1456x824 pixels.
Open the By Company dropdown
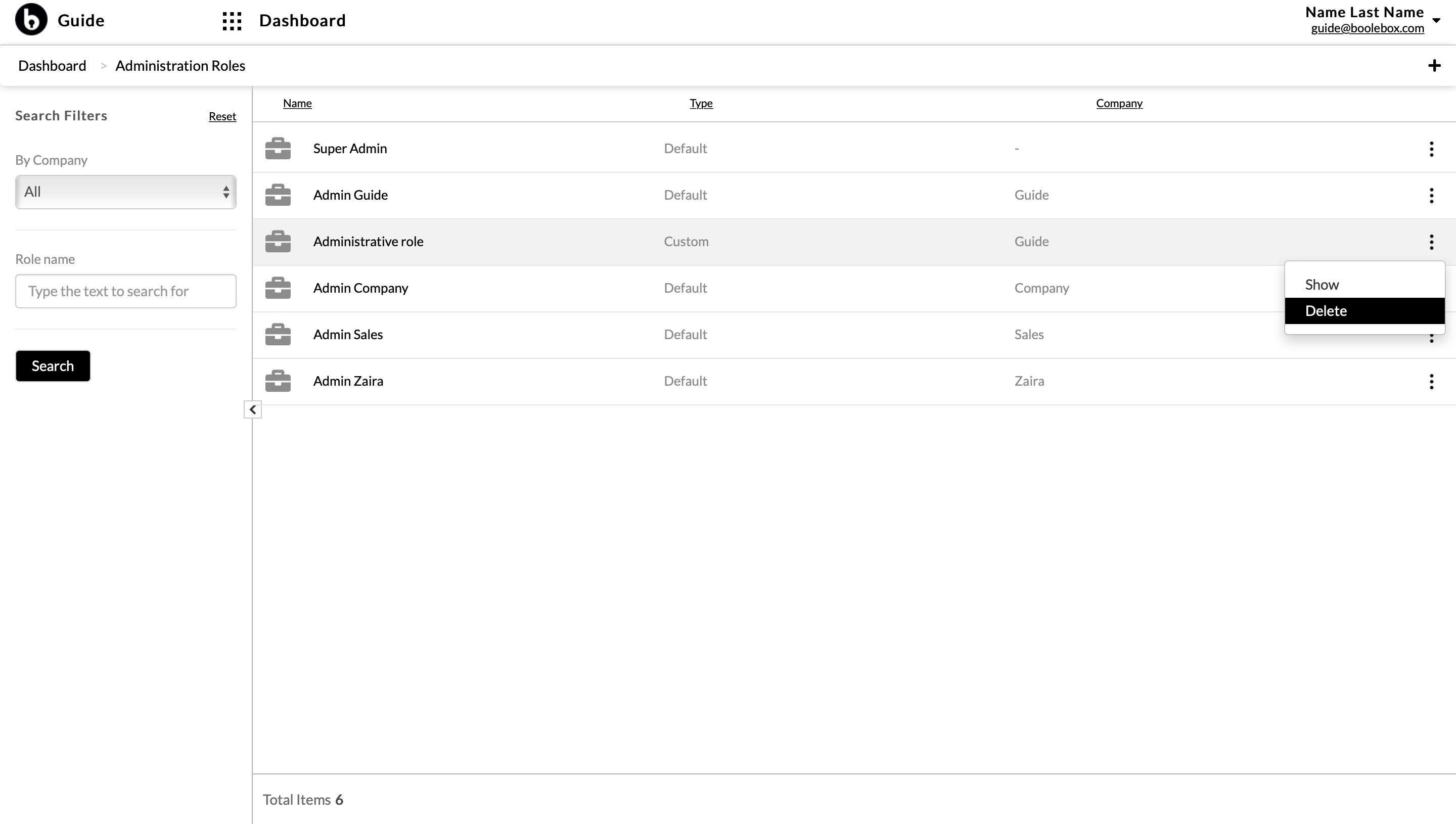125,192
